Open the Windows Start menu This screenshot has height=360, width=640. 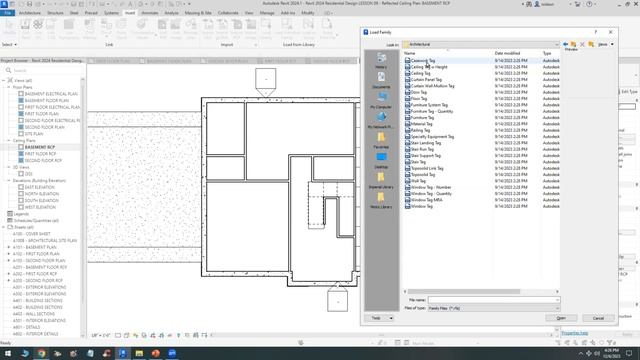(8, 353)
